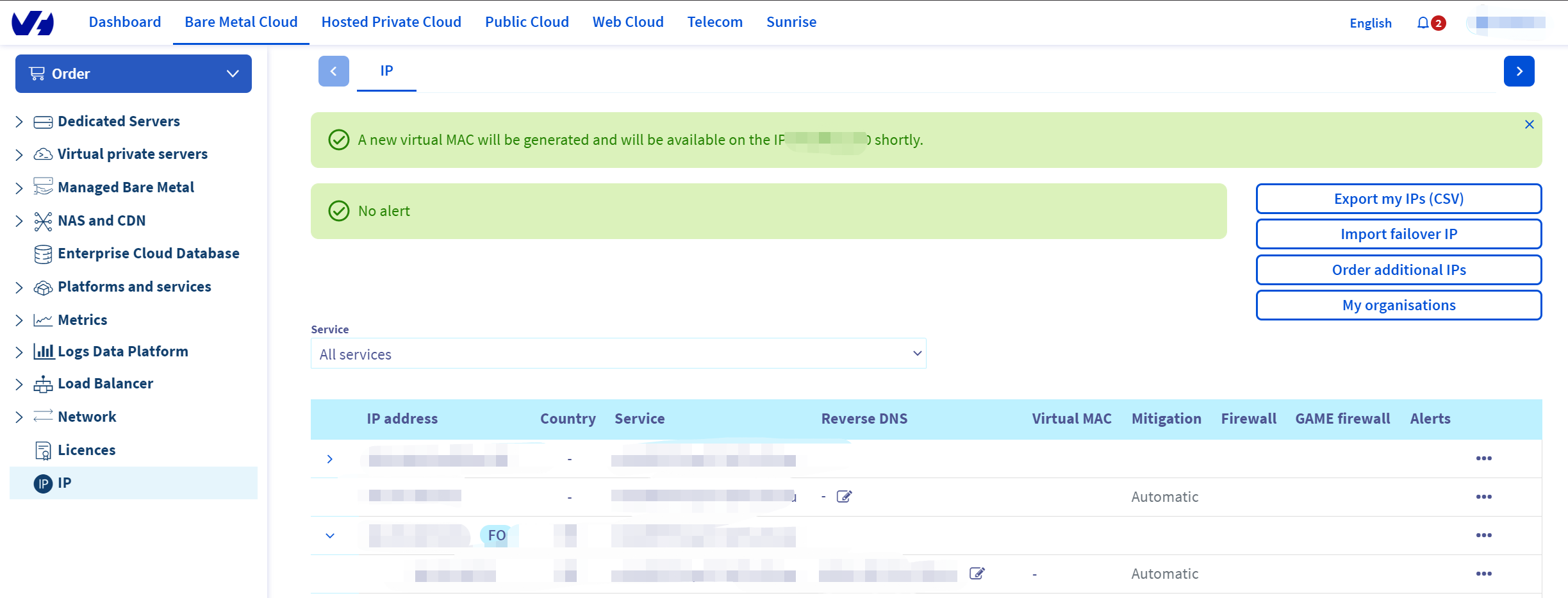The height and width of the screenshot is (598, 1568).
Task: Switch to the Public Cloud tab
Action: [x=526, y=22]
